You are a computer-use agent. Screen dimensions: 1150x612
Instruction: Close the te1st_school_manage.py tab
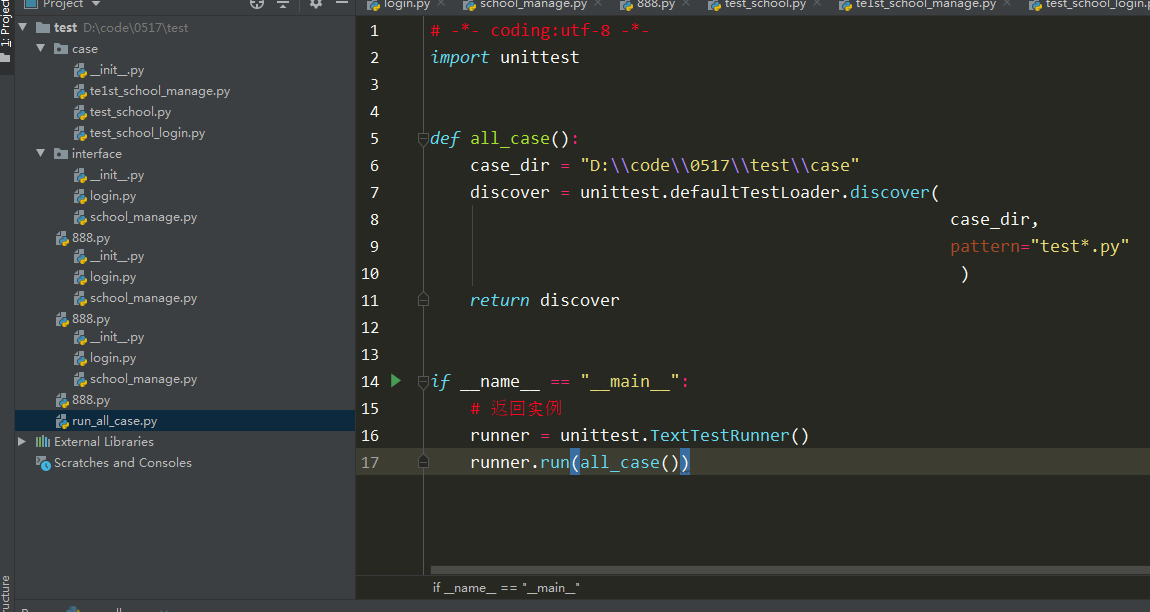1007,4
